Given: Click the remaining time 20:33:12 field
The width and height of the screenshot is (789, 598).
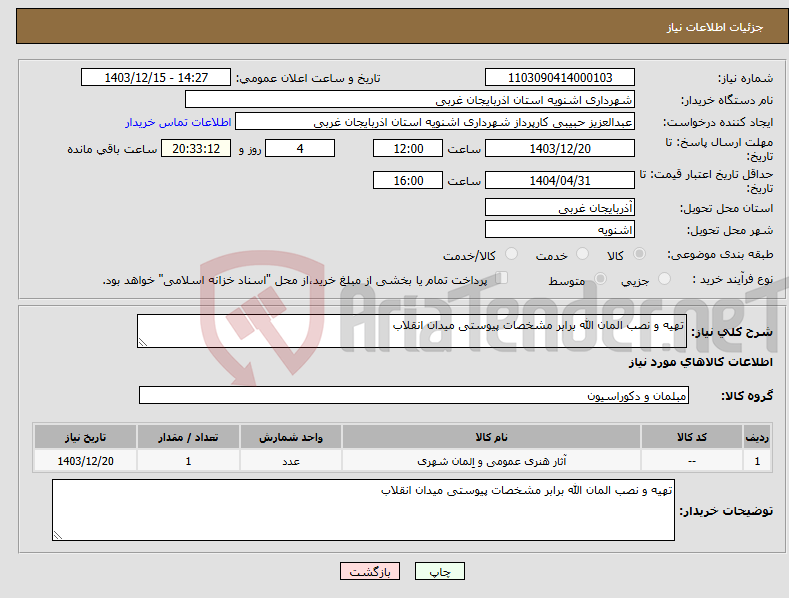Looking at the screenshot, I should 196,148.
